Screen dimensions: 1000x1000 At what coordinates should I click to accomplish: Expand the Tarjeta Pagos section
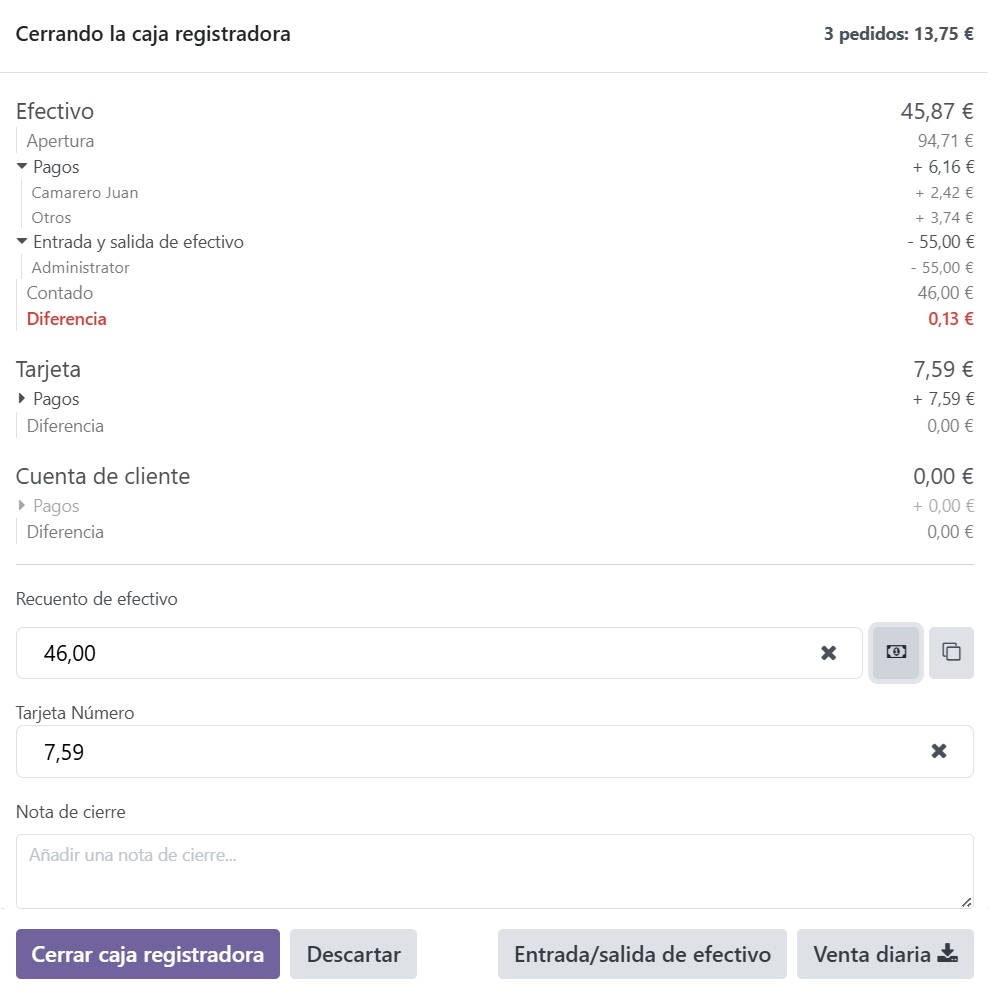click(23, 399)
